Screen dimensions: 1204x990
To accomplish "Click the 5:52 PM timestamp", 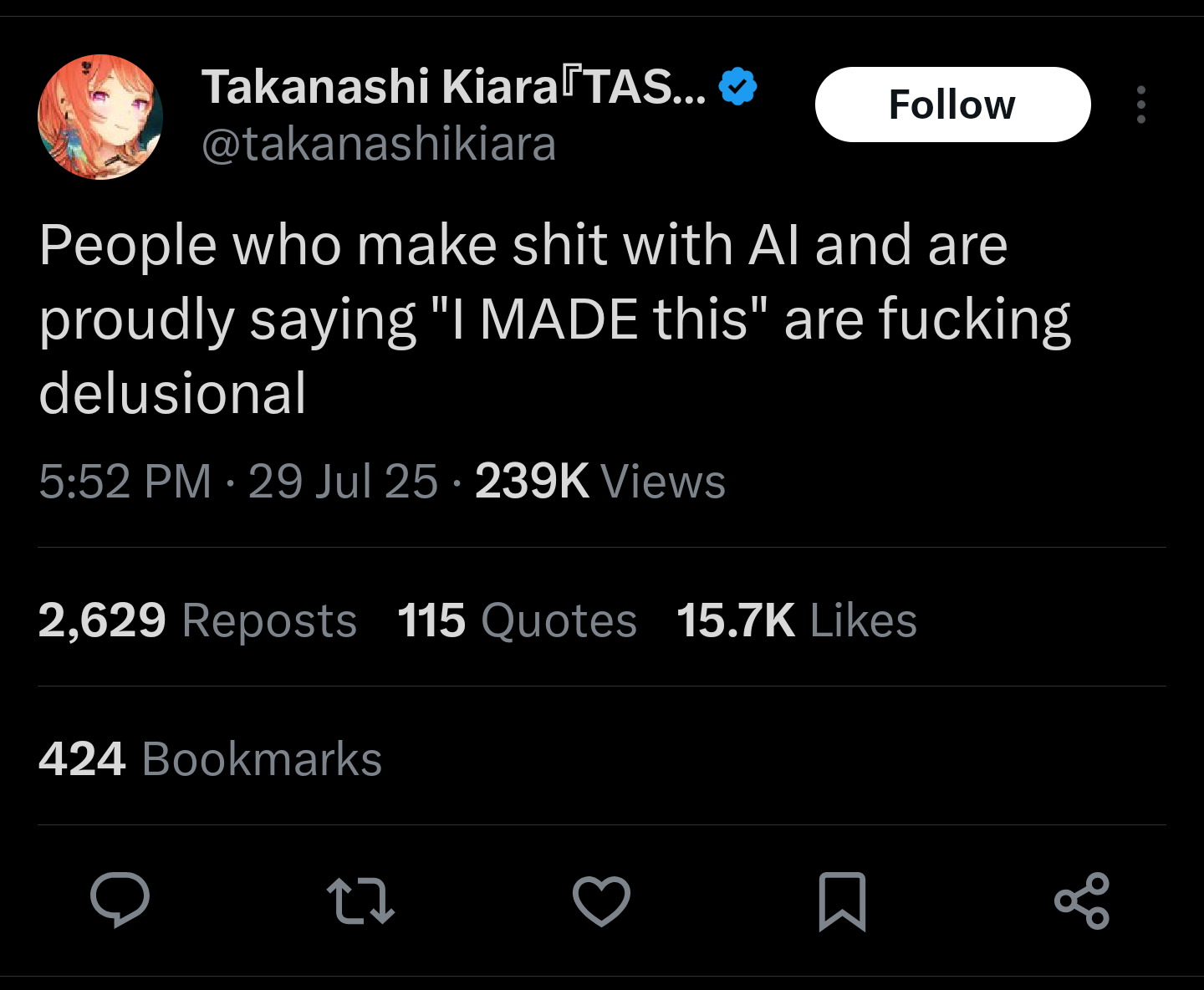I will tap(125, 482).
